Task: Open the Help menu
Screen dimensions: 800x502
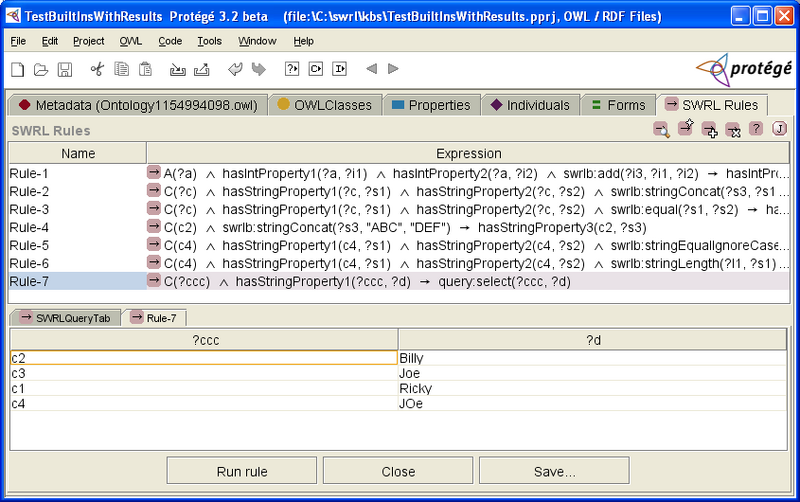Action: [304, 41]
